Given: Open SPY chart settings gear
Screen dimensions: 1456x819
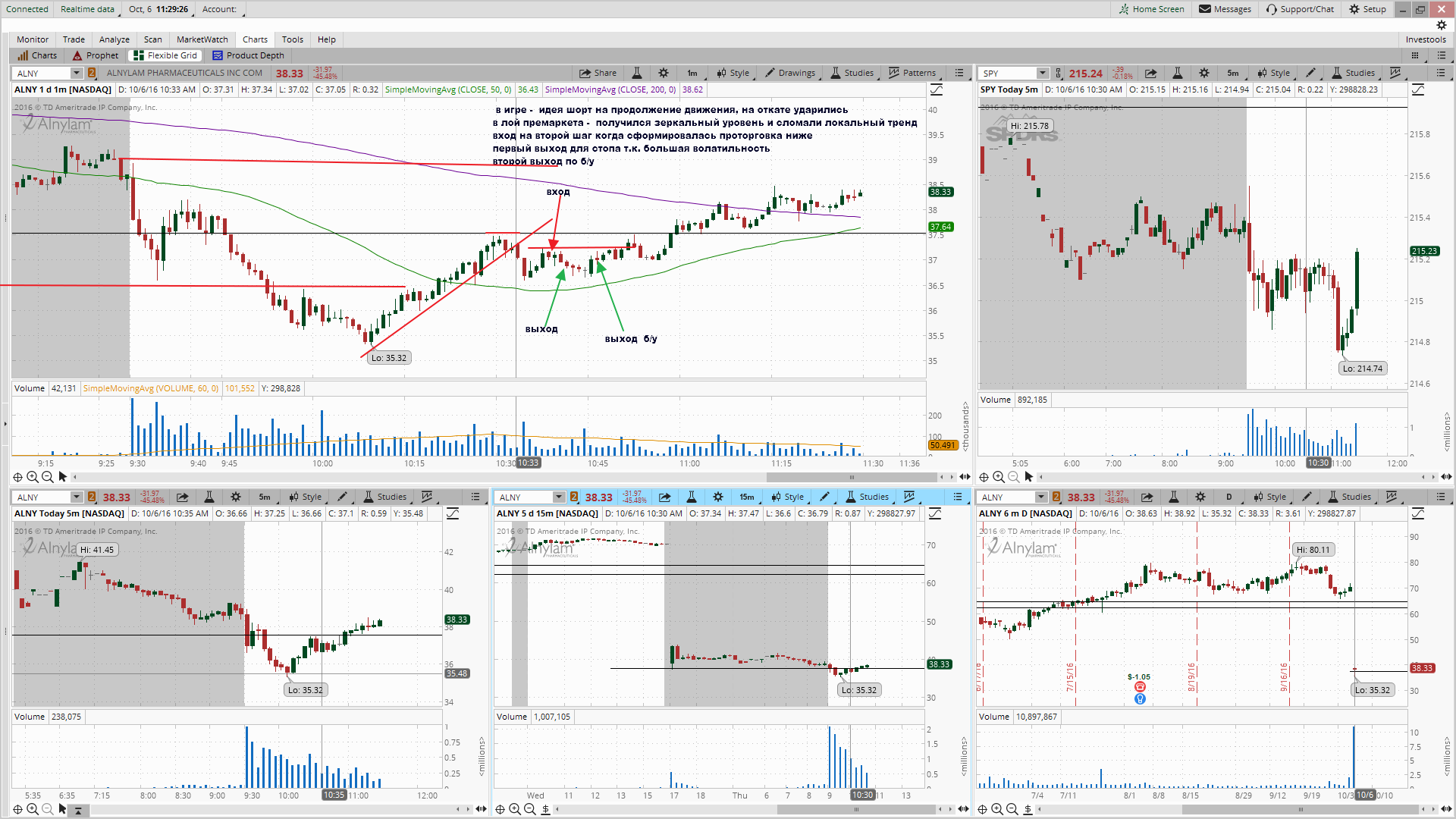Looking at the screenshot, I should tap(1204, 73).
